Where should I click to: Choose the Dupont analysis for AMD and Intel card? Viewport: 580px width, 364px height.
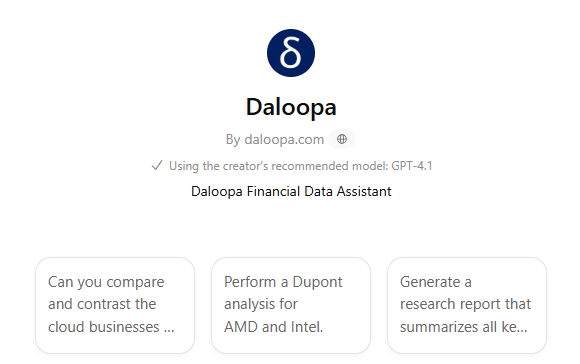click(291, 305)
